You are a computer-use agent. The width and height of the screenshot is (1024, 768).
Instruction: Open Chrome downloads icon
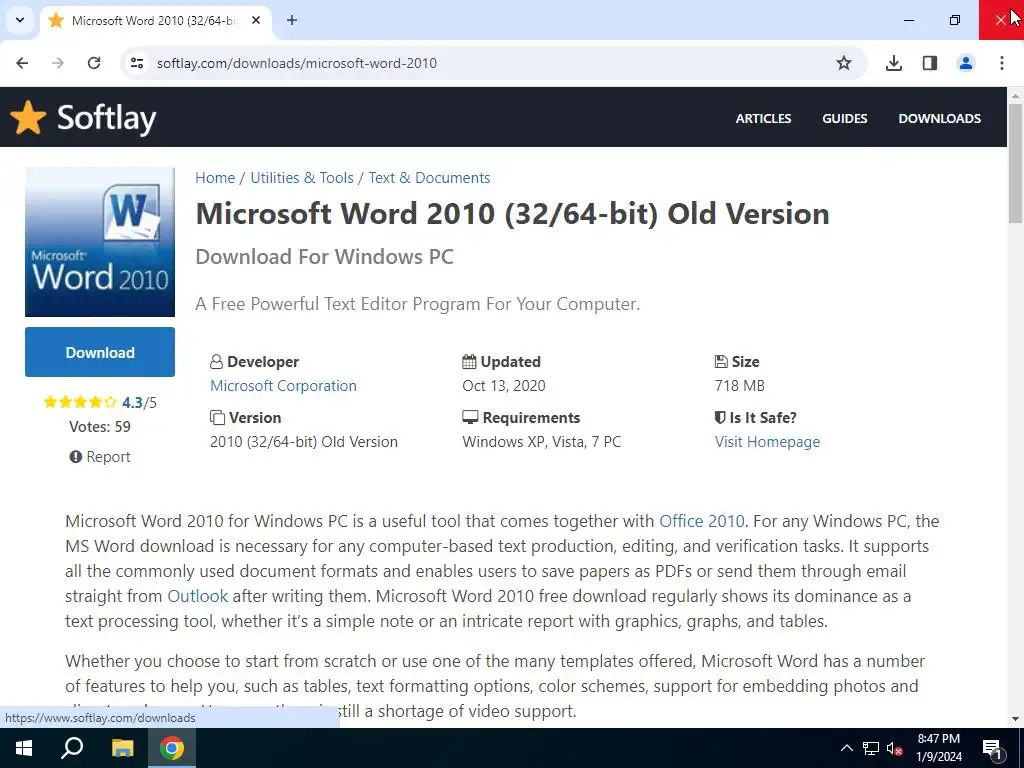click(894, 63)
